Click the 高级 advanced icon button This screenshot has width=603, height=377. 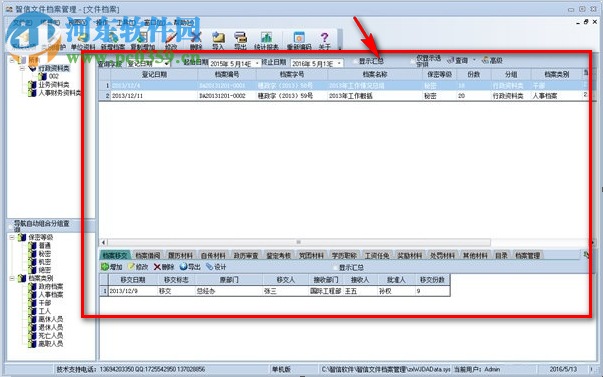[486, 60]
